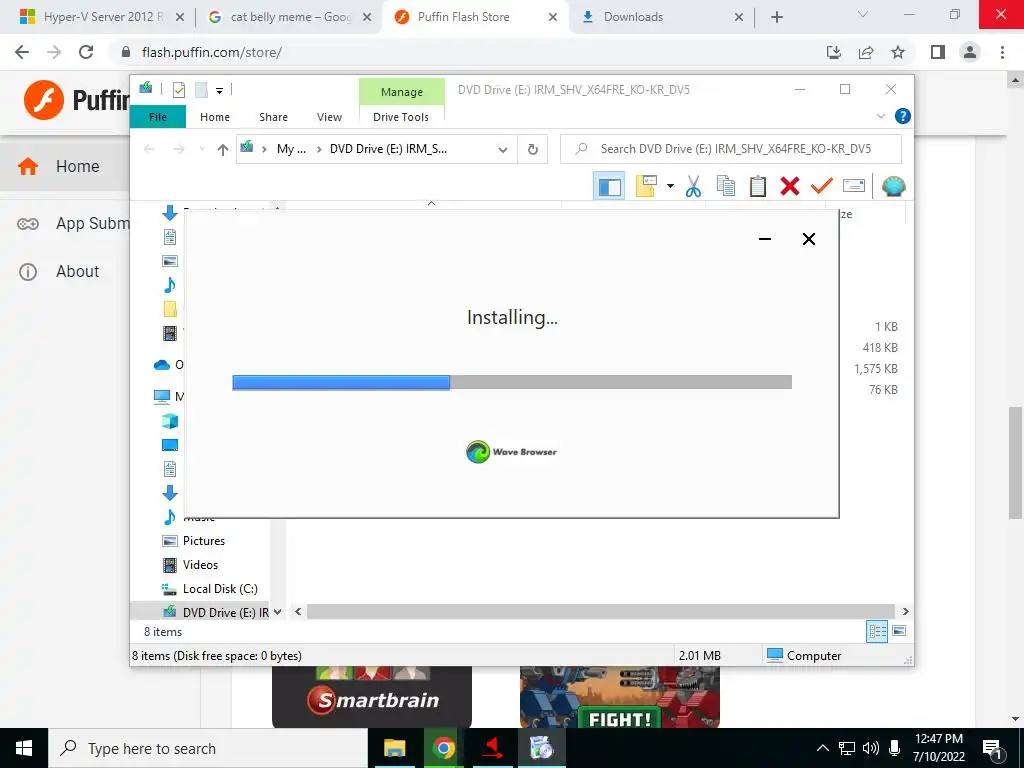Select the This PC monitor icon in navigation pane
This screenshot has width=1024, height=768.
pyautogui.click(x=162, y=396)
